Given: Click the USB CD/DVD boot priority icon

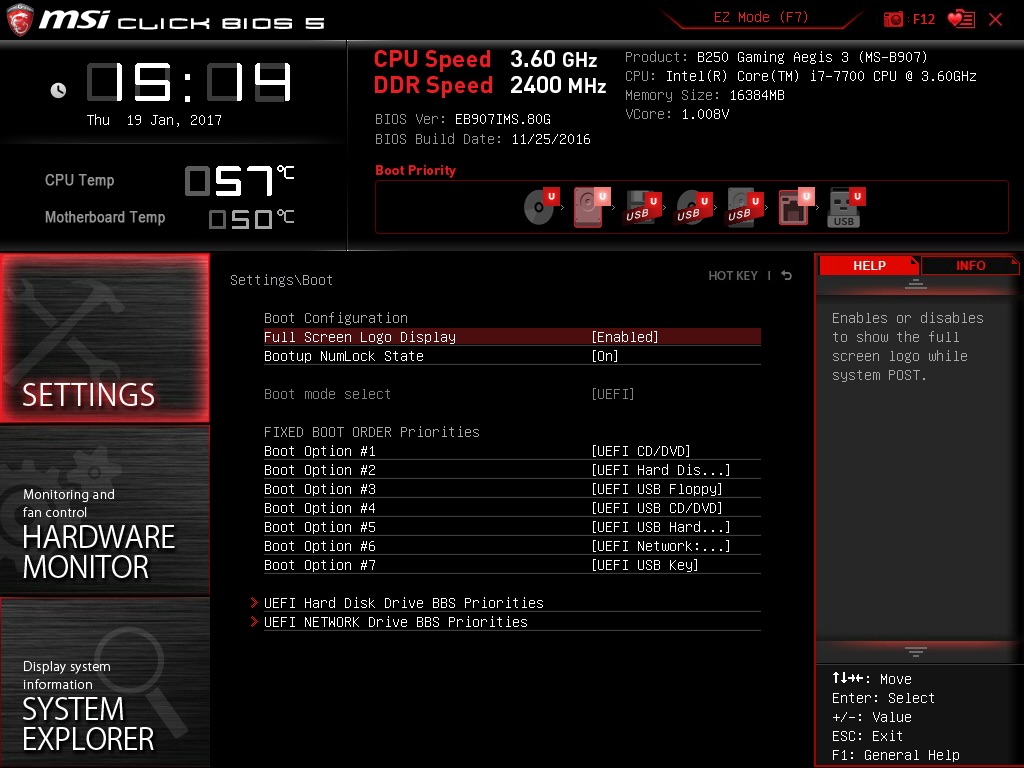Looking at the screenshot, I should (x=694, y=208).
